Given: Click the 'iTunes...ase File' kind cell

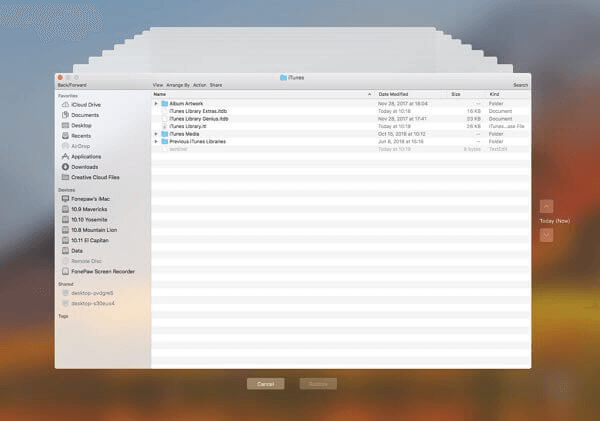Looking at the screenshot, I should click(x=506, y=126).
